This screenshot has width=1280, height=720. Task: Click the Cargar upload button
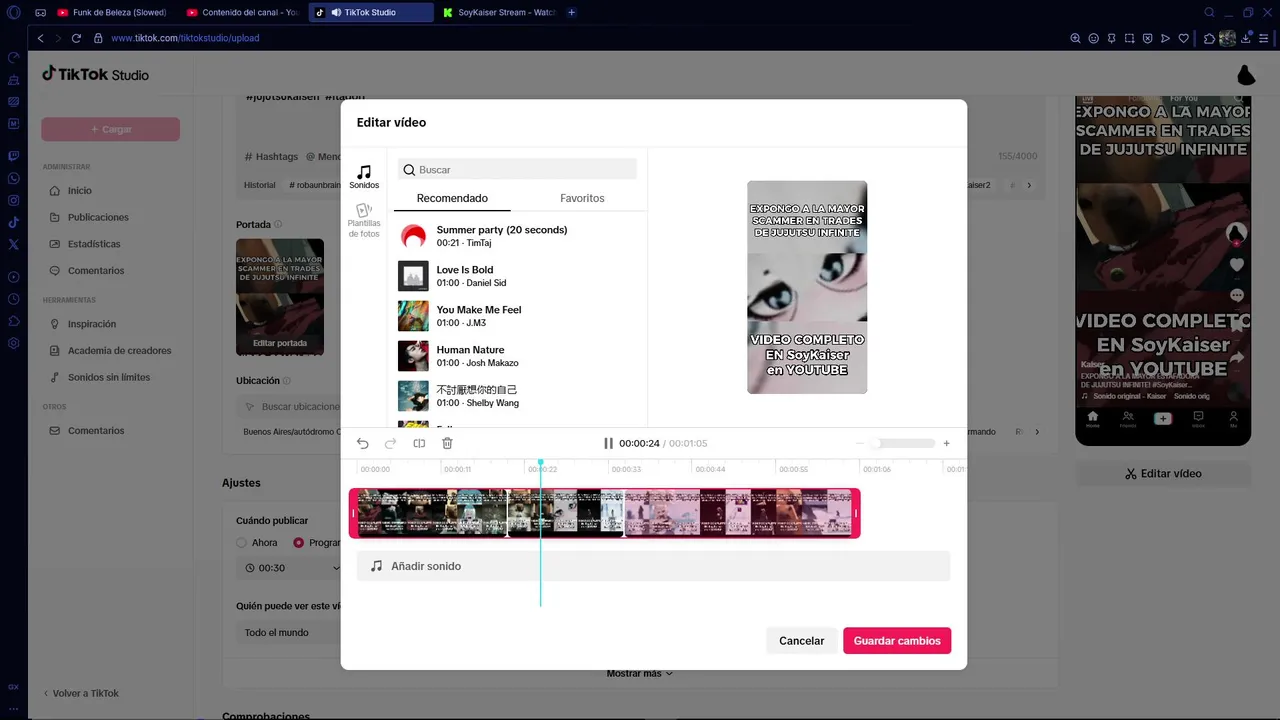110,129
